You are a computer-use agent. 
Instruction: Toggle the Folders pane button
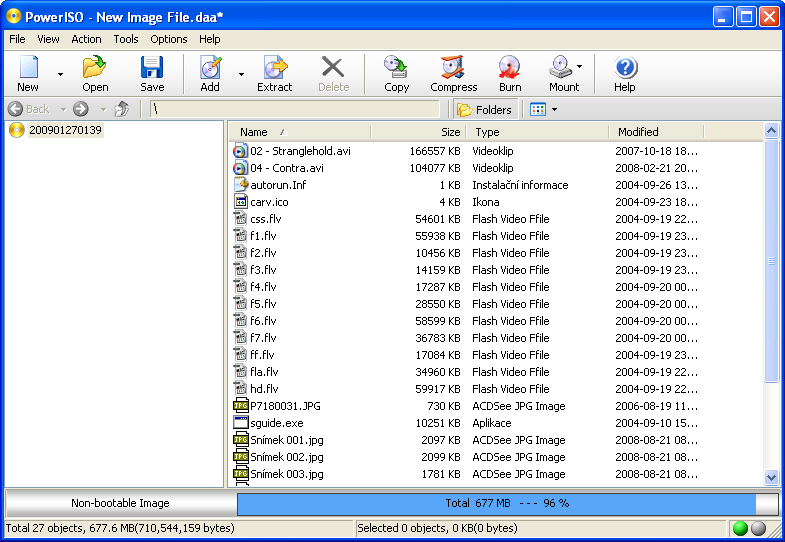click(484, 109)
